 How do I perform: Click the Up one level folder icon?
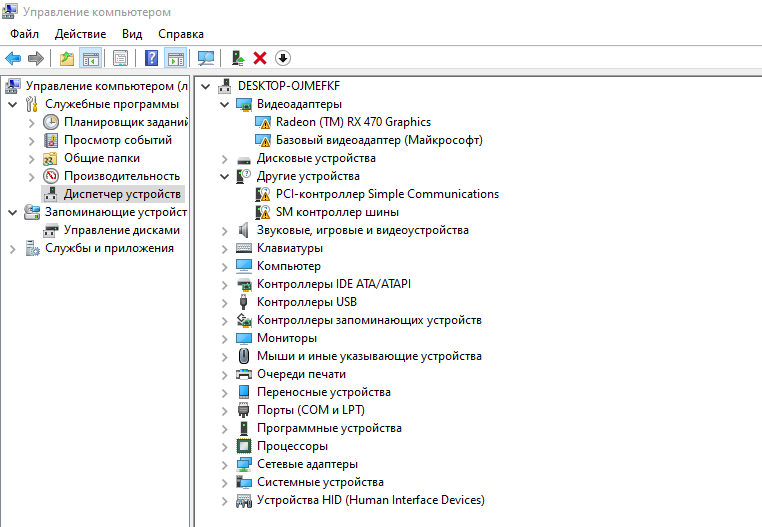pyautogui.click(x=67, y=58)
